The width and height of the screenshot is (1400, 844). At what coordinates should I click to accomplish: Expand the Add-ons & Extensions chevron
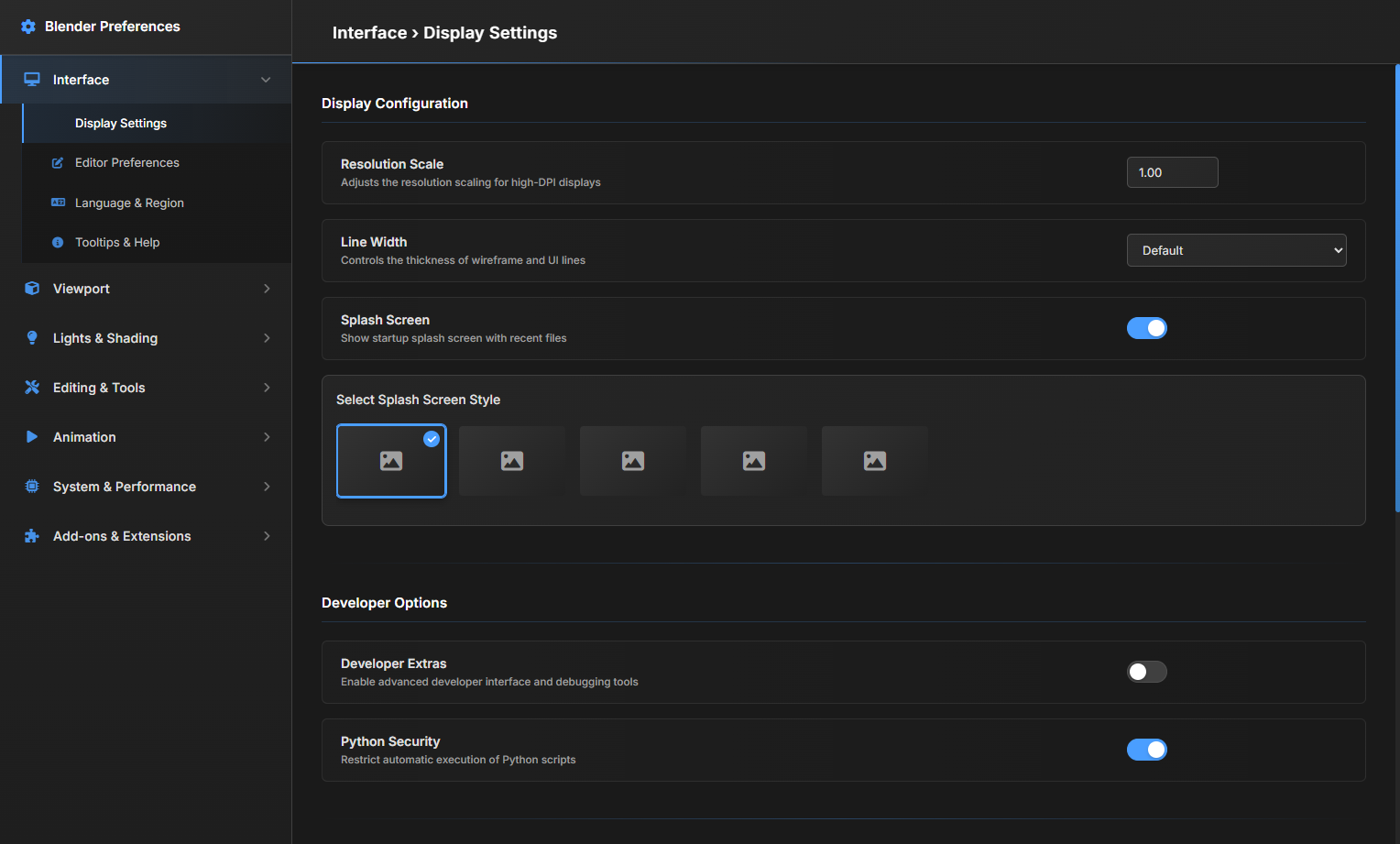click(267, 536)
